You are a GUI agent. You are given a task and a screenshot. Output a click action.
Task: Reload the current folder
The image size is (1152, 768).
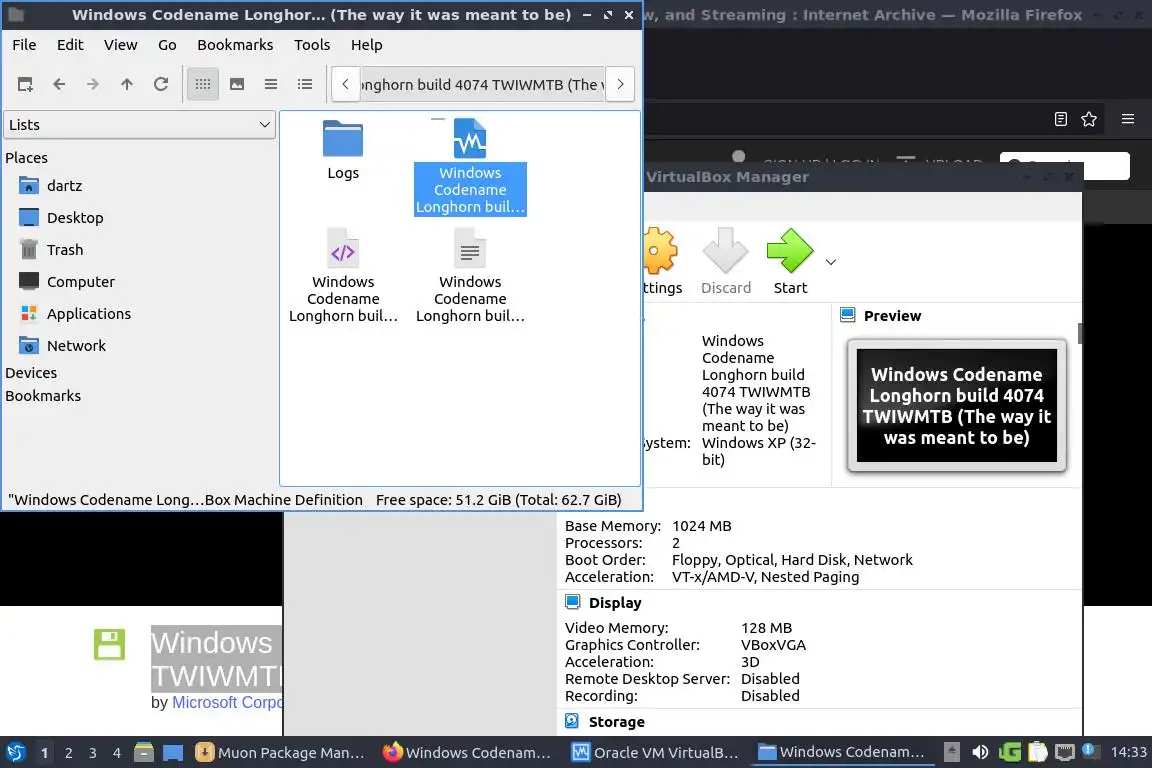[161, 85]
